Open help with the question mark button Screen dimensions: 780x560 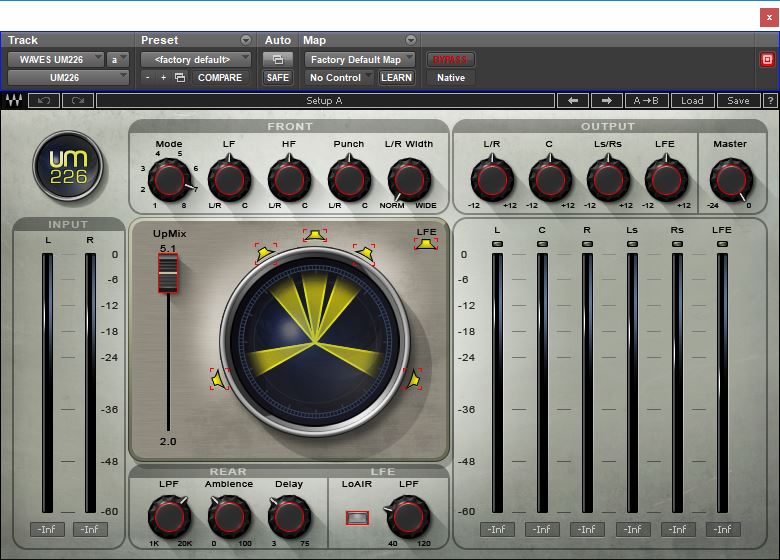tap(771, 100)
